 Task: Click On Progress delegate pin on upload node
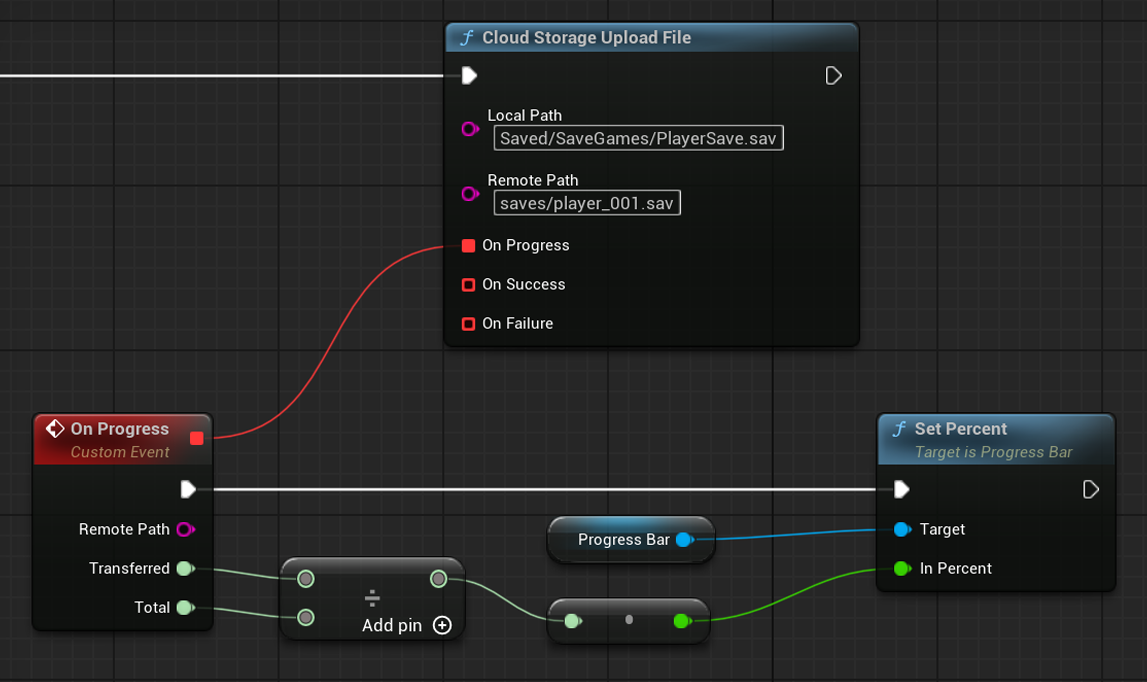[468, 246]
